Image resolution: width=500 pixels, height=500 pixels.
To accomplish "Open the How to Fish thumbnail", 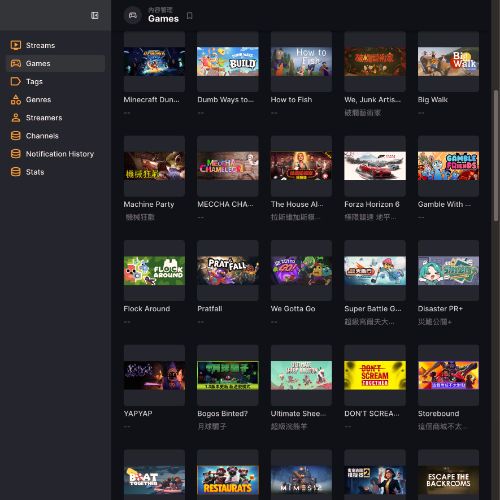I will [301, 61].
